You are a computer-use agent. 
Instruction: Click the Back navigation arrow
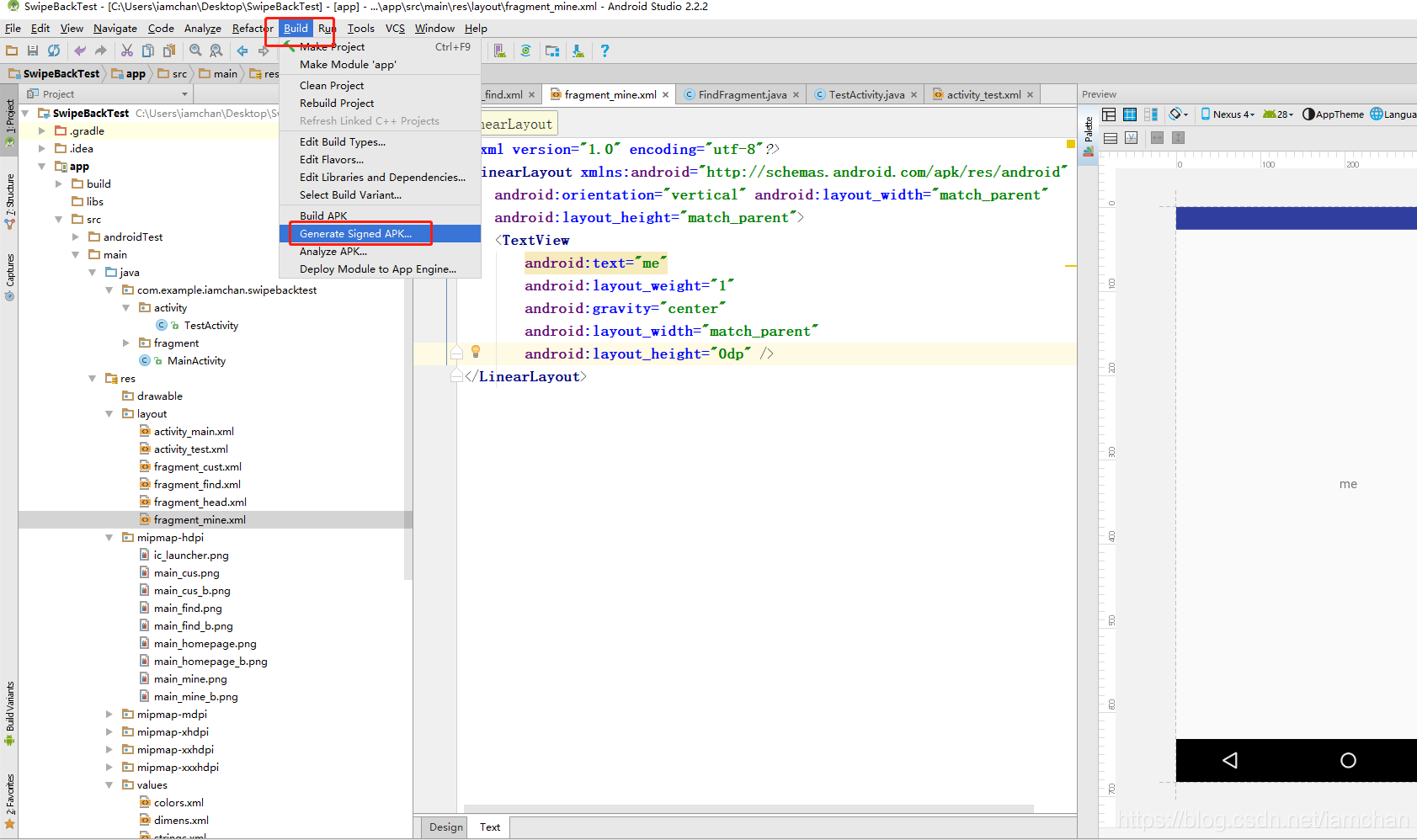(242, 51)
